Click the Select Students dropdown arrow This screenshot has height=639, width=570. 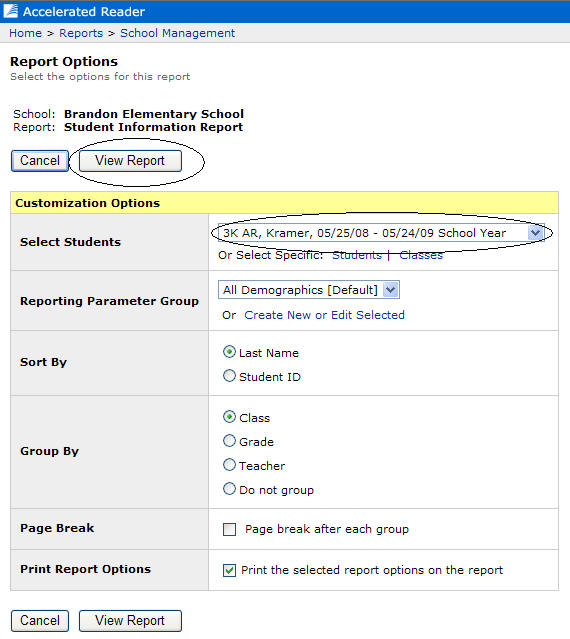(x=535, y=233)
